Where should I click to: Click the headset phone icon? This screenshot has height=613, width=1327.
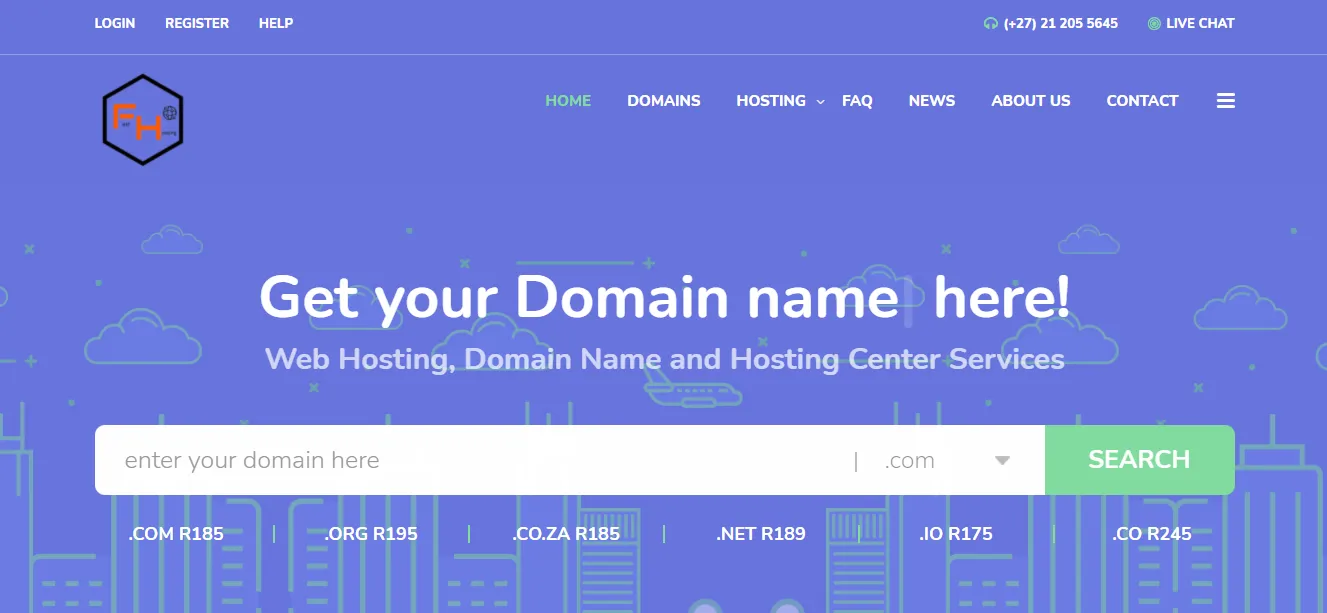(x=991, y=23)
